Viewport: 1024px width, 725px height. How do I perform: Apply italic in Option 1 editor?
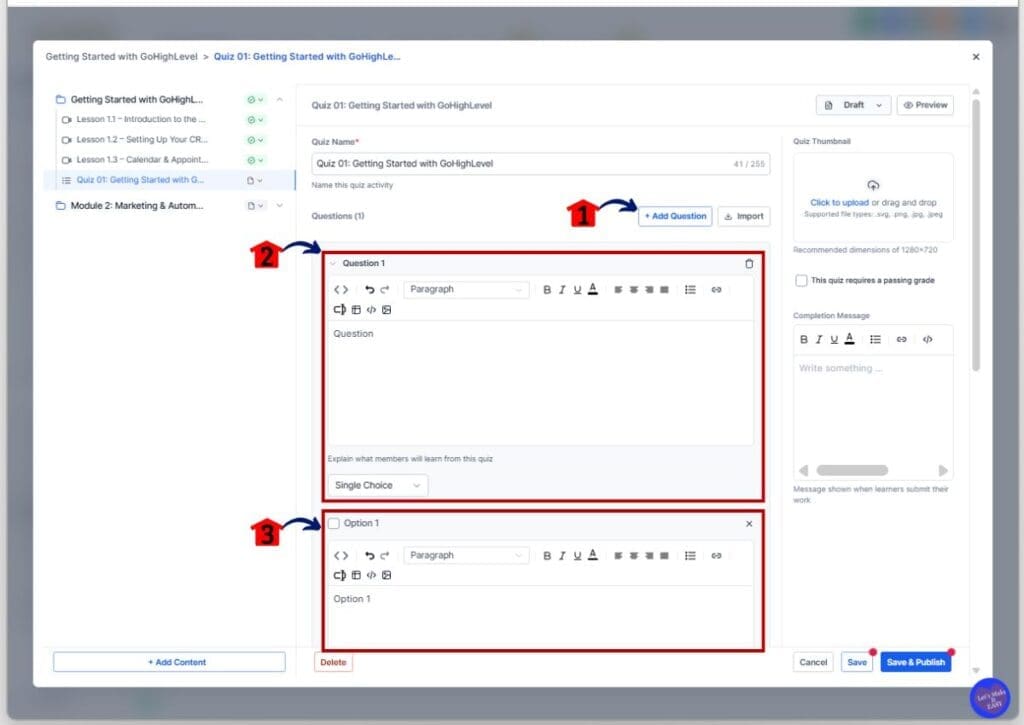point(562,556)
